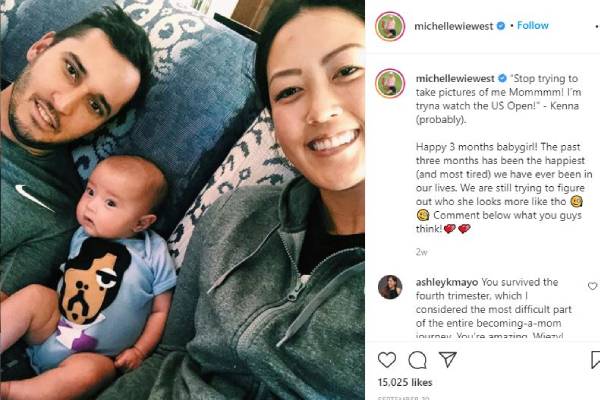
Task: Like the post with the heart icon
Action: pos(387,360)
